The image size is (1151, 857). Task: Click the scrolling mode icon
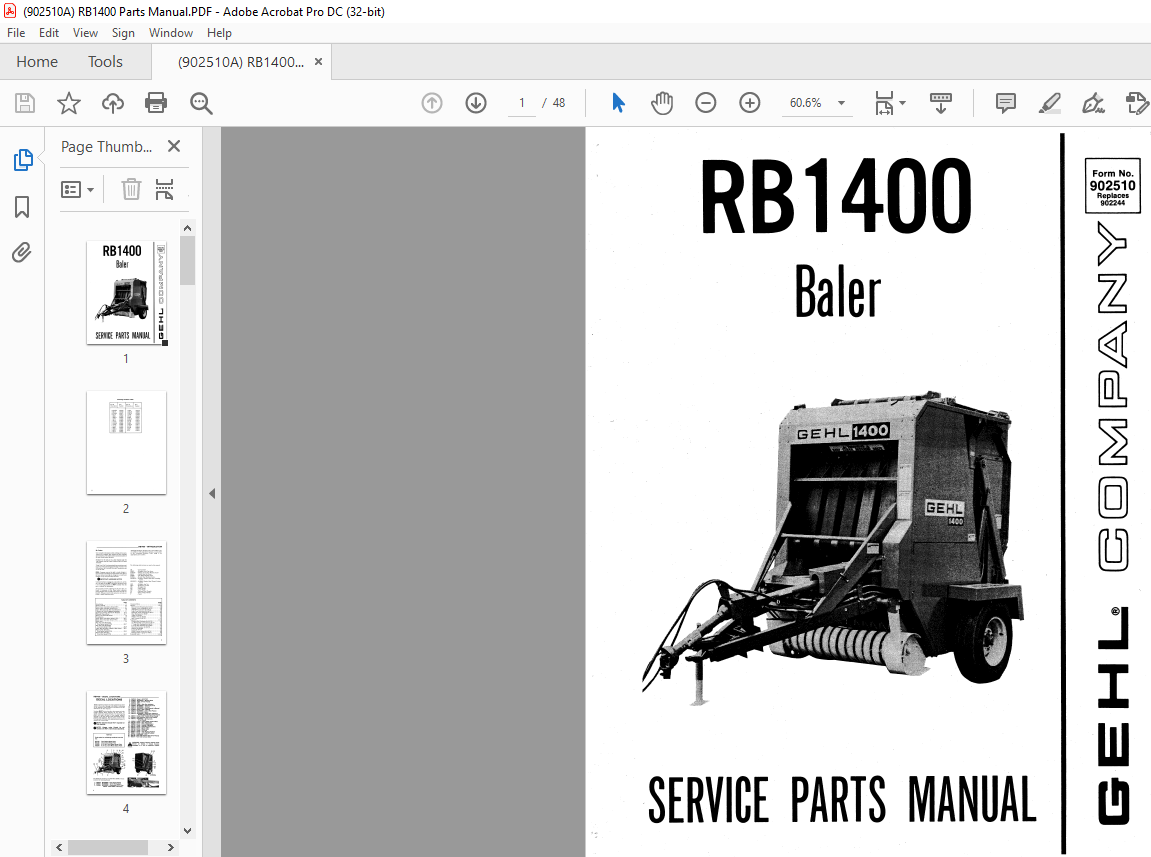click(940, 103)
